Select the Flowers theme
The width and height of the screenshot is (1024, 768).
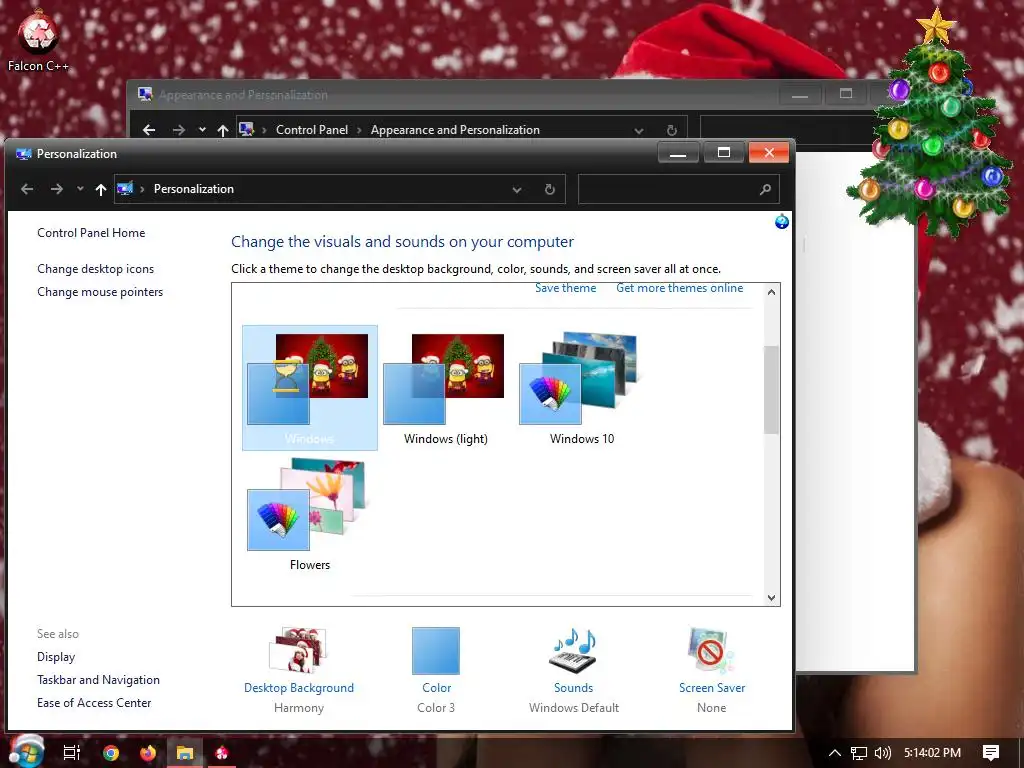tap(310, 514)
